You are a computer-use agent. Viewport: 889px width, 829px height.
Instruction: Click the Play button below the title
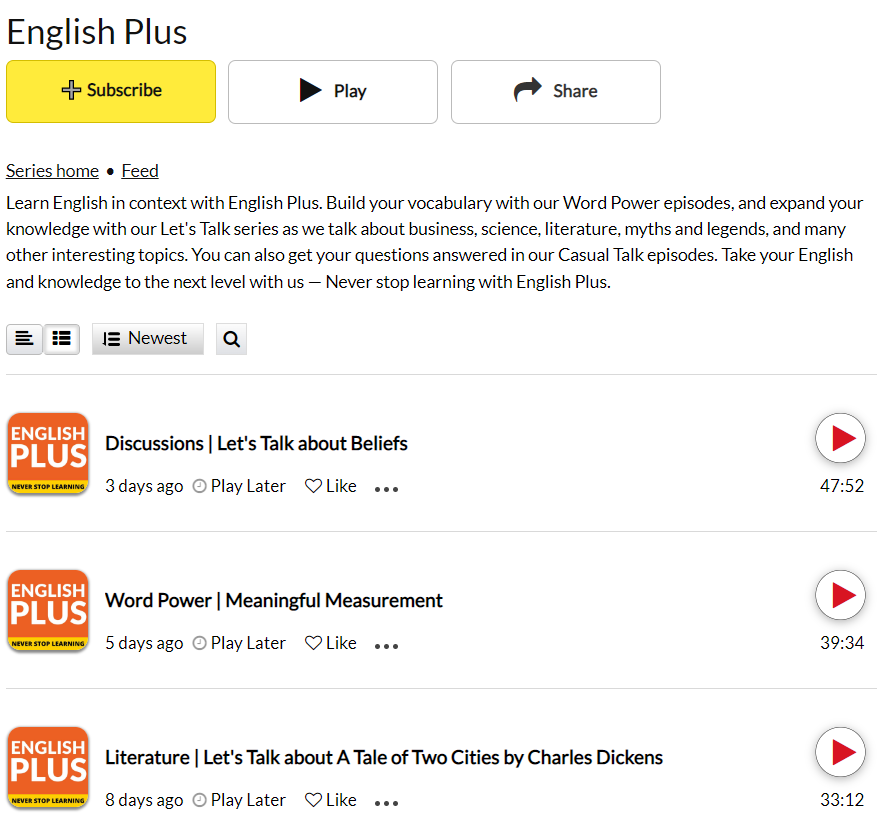pos(333,91)
